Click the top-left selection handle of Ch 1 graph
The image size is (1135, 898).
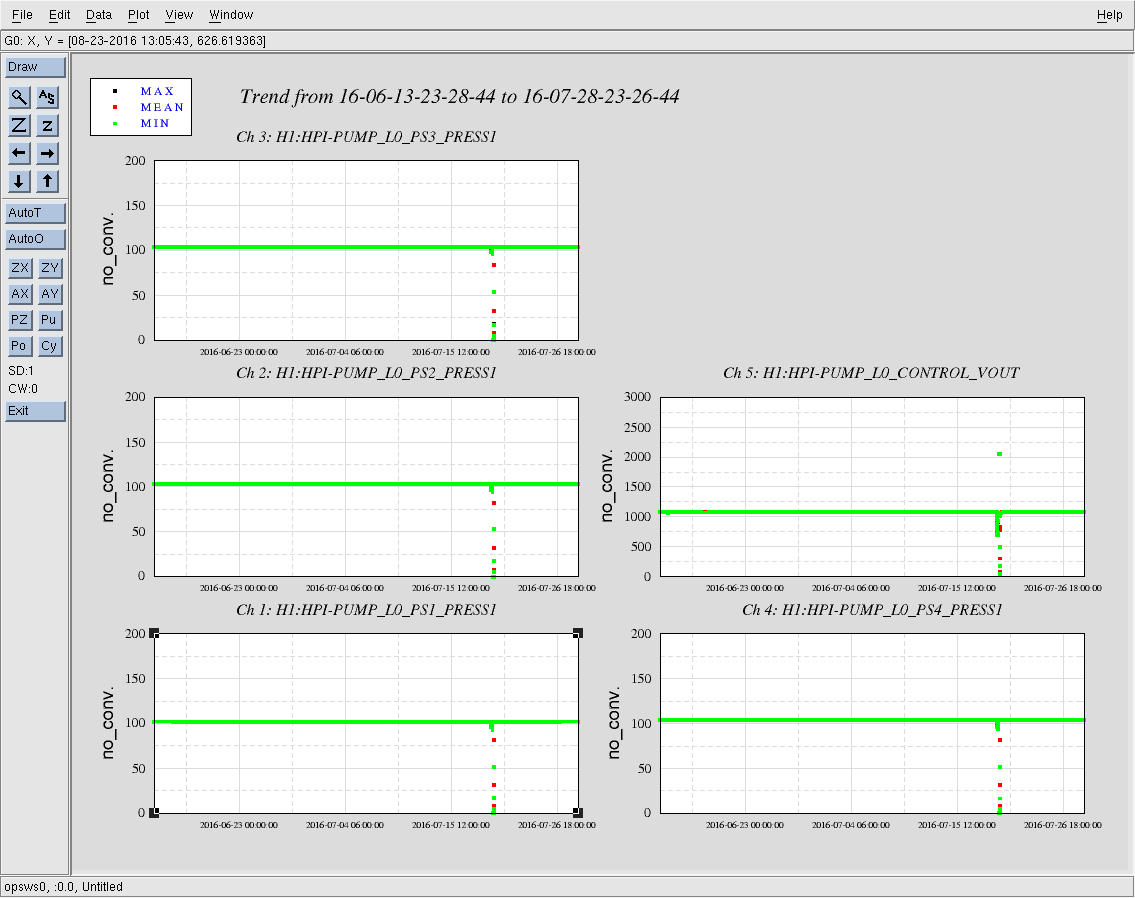154,634
